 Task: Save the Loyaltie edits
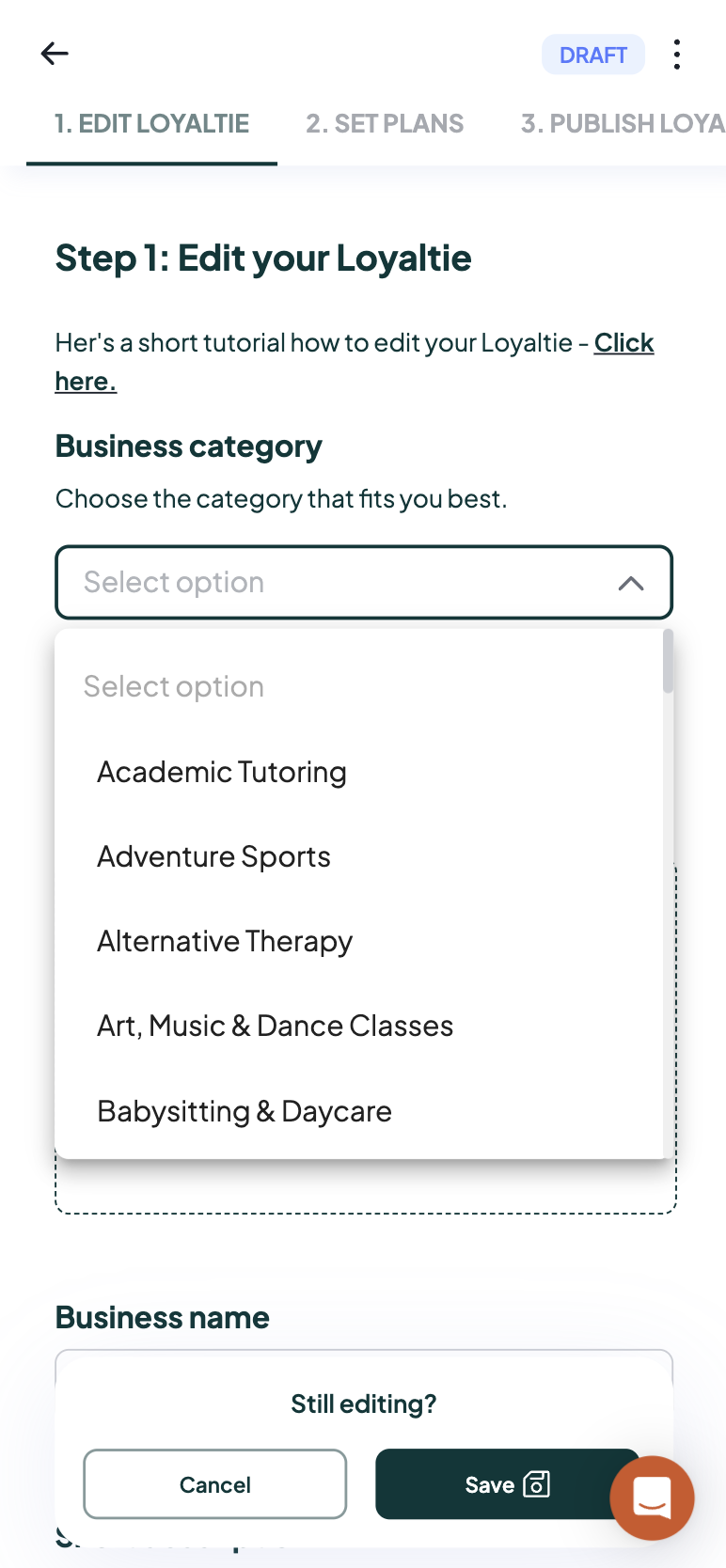click(507, 1484)
